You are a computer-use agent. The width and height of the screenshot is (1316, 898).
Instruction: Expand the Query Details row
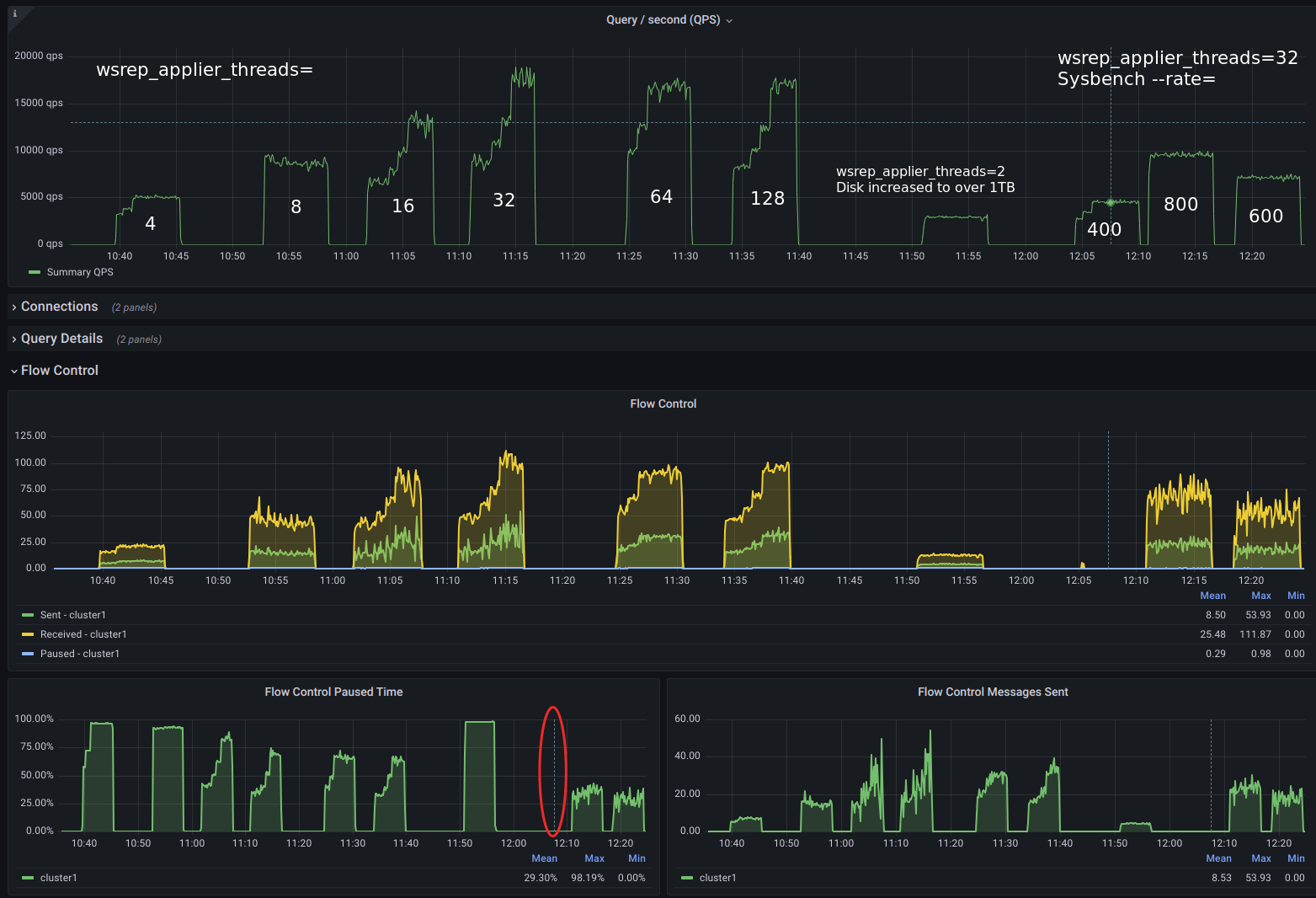[61, 339]
